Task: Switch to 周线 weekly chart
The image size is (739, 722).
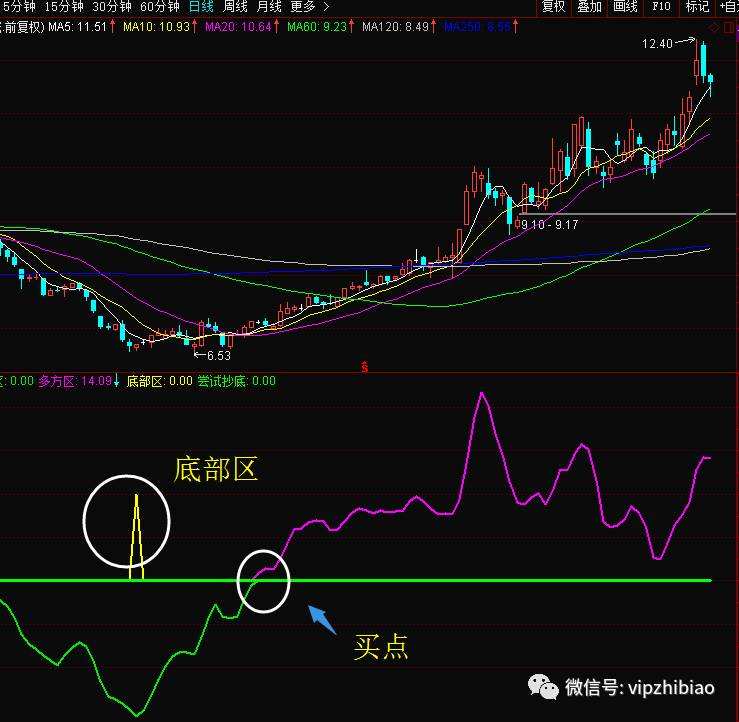Action: point(236,7)
